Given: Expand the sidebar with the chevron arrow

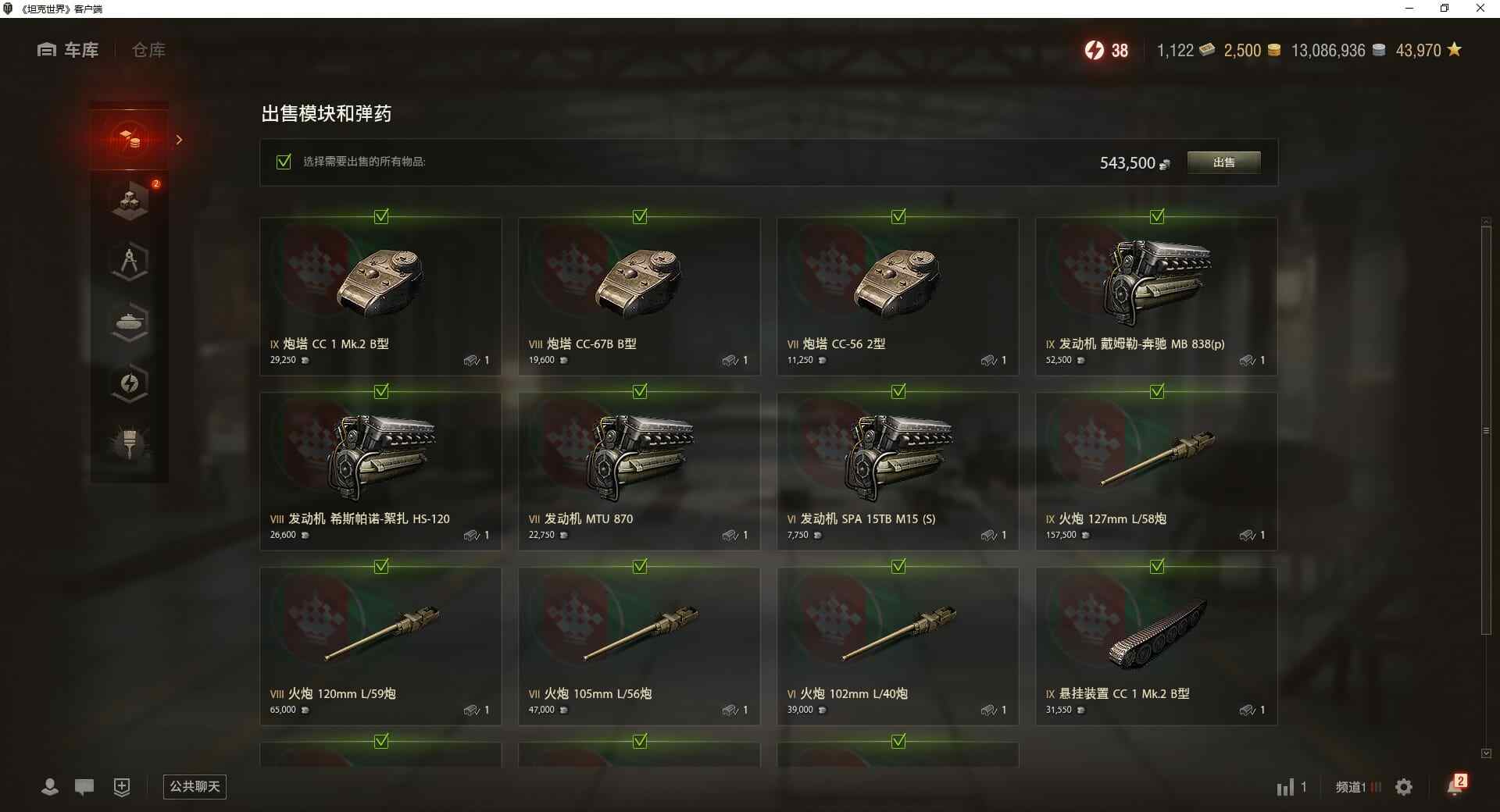Looking at the screenshot, I should tap(179, 140).
